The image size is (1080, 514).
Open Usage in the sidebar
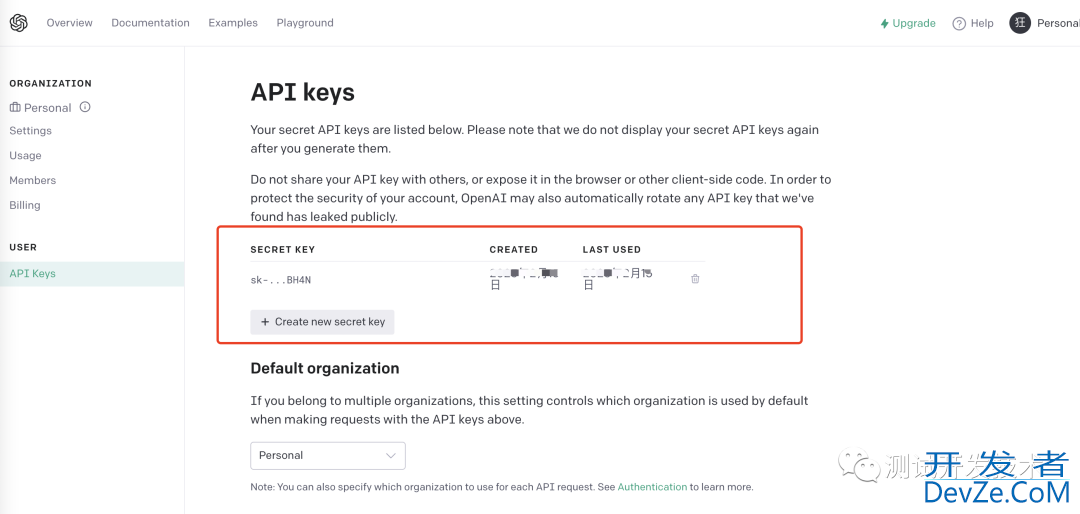25,156
